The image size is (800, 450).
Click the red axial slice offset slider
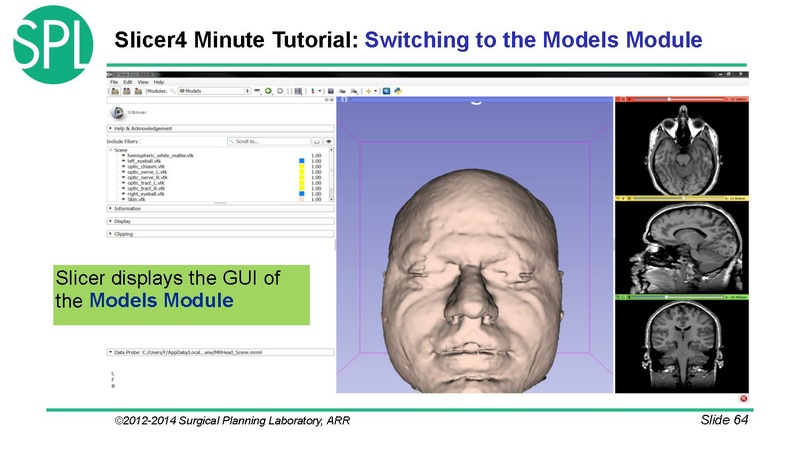tap(677, 99)
